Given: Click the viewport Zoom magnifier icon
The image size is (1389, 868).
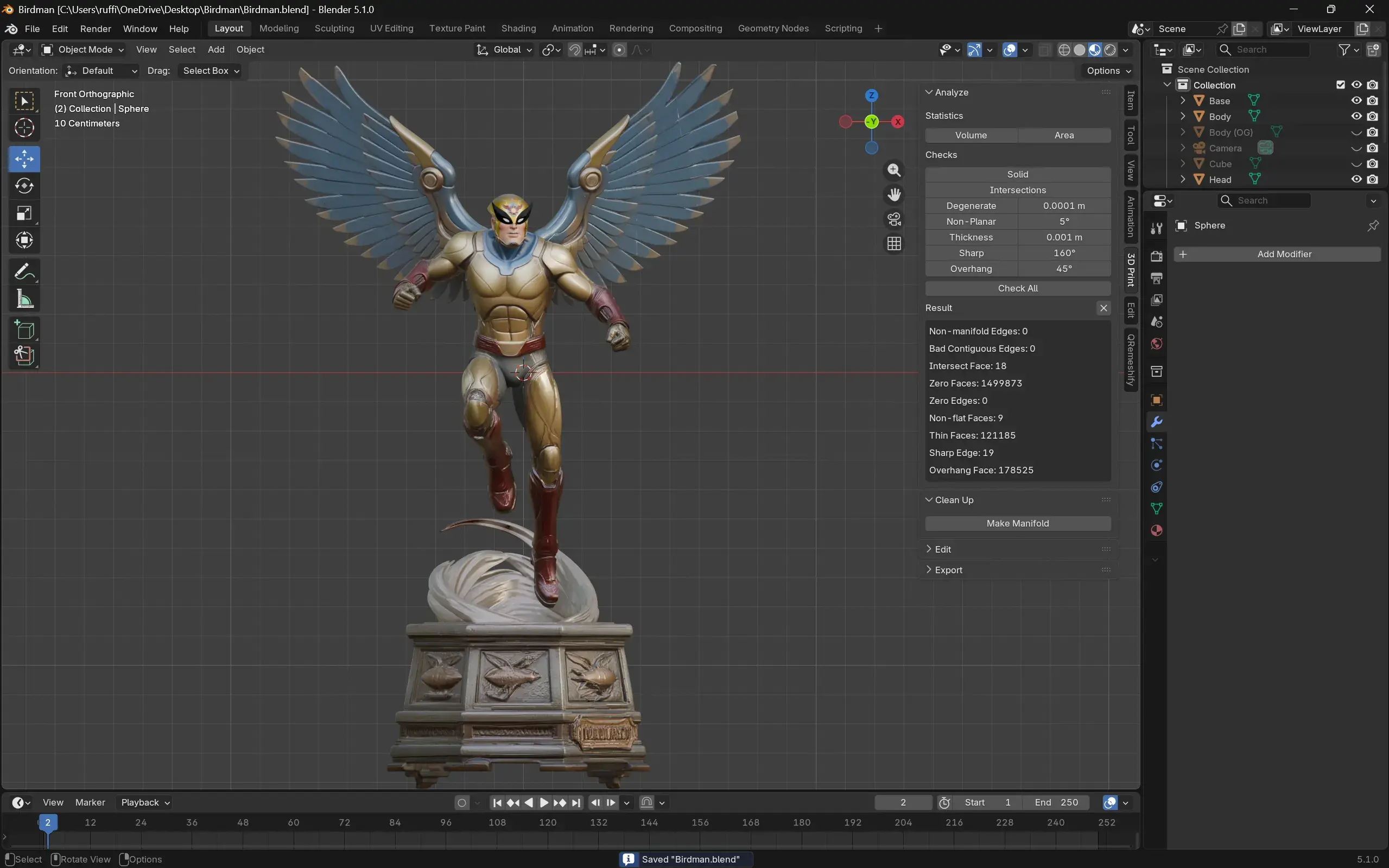Looking at the screenshot, I should (893, 170).
